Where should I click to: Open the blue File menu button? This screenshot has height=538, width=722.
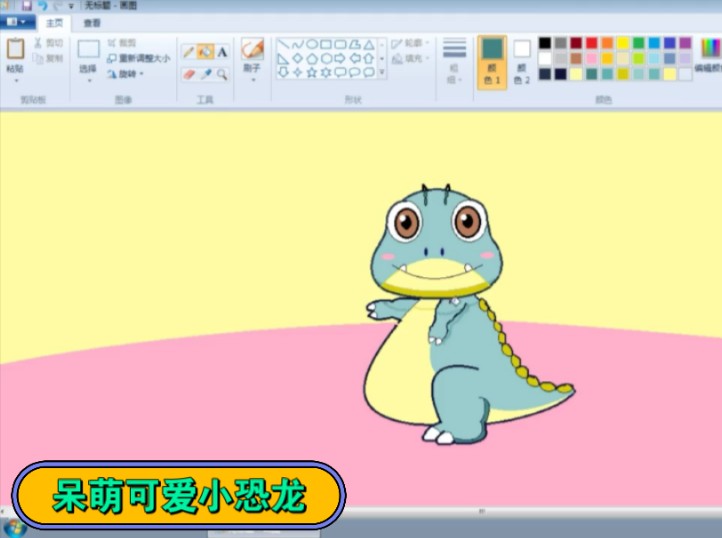point(17,22)
